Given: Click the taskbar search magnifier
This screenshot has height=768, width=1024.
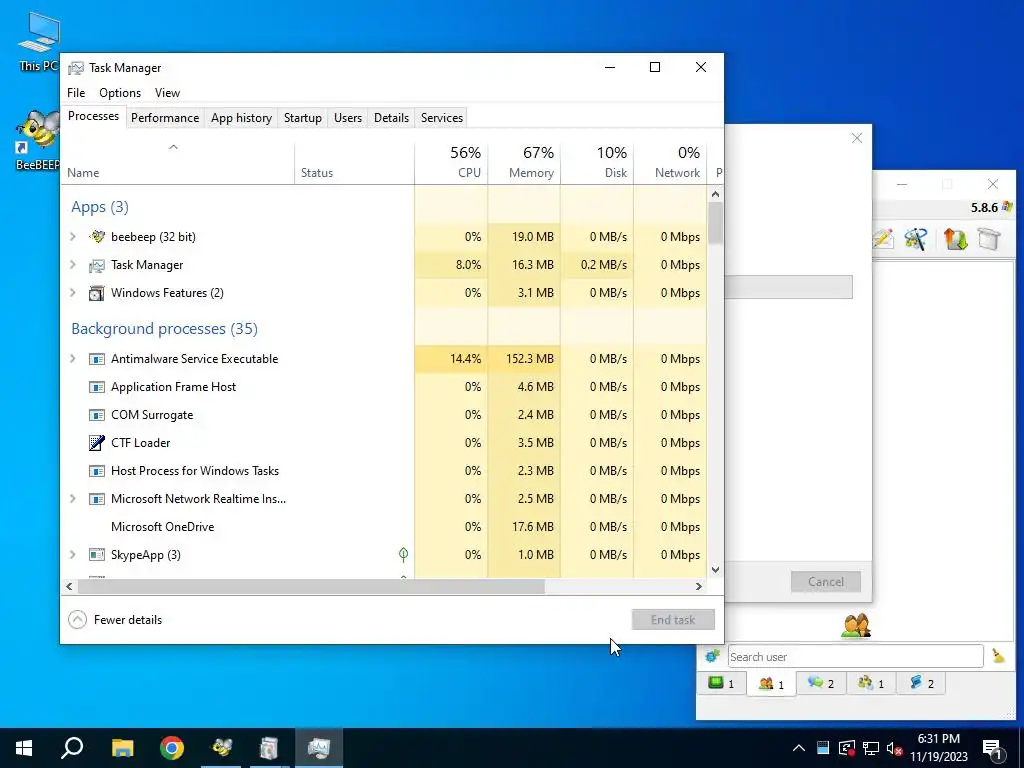Looking at the screenshot, I should pos(72,748).
